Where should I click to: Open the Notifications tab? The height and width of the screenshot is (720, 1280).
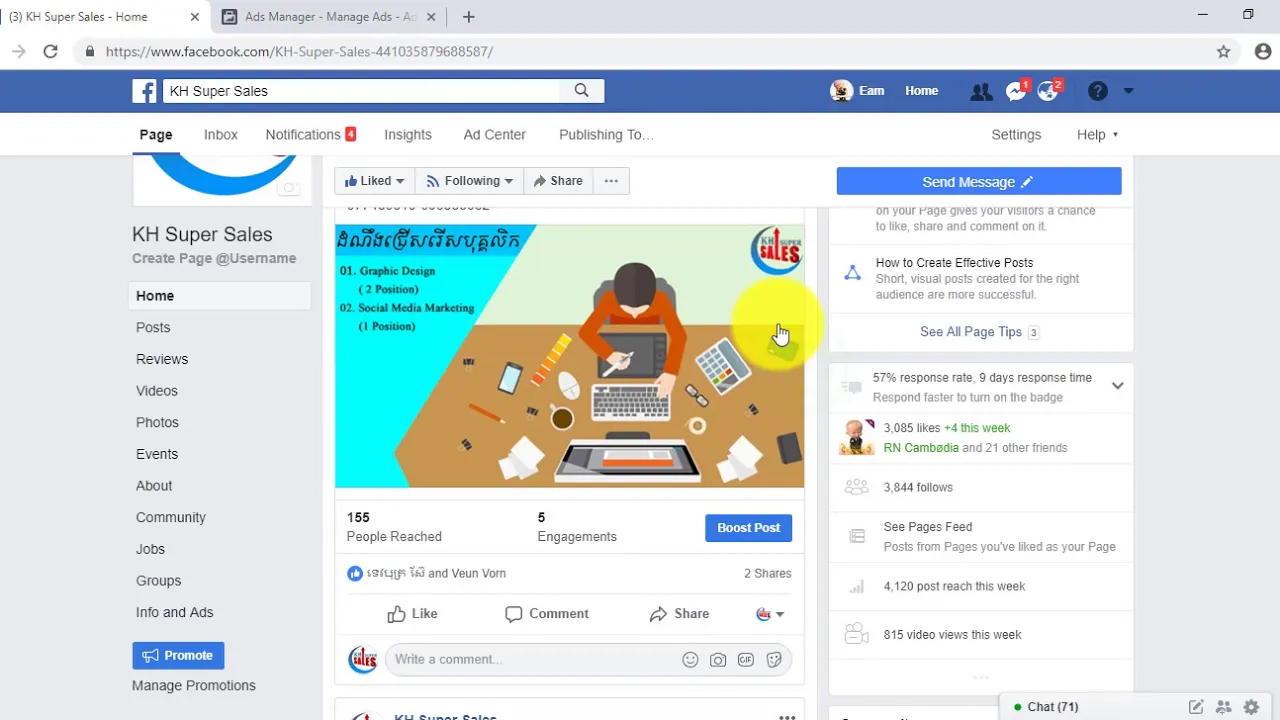click(x=310, y=135)
